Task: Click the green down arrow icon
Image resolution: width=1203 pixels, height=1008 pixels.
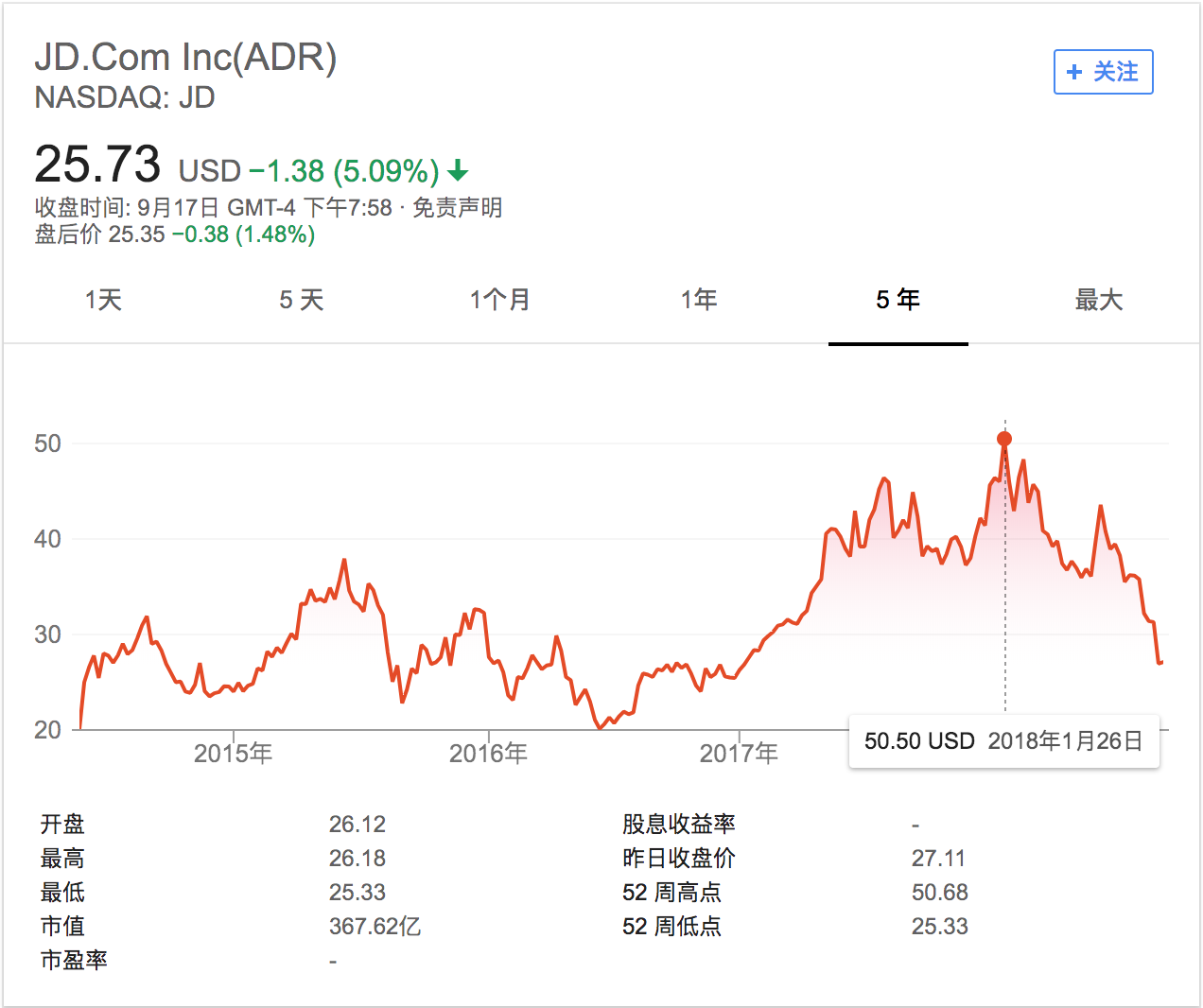Action: tap(458, 170)
